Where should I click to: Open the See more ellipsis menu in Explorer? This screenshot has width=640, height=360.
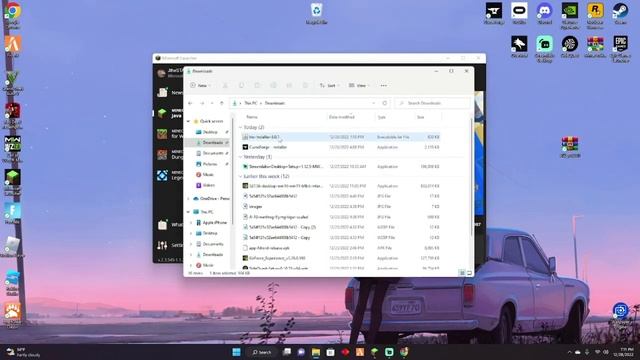pos(384,85)
